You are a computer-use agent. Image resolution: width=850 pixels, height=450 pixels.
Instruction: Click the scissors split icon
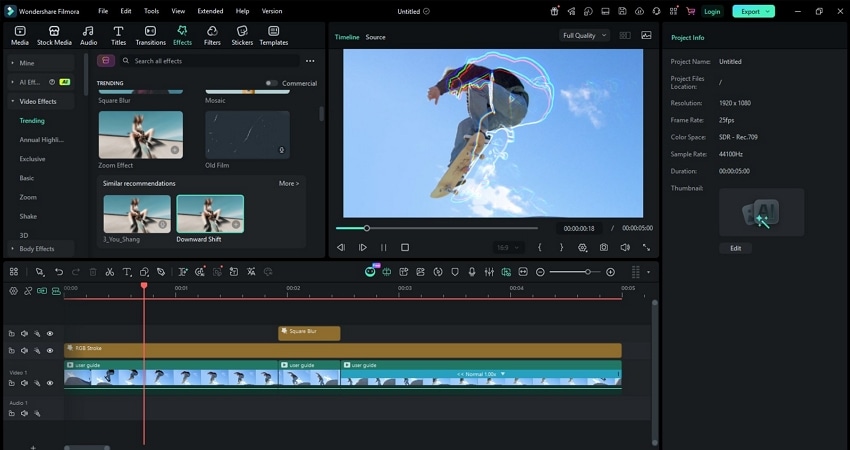click(x=110, y=272)
